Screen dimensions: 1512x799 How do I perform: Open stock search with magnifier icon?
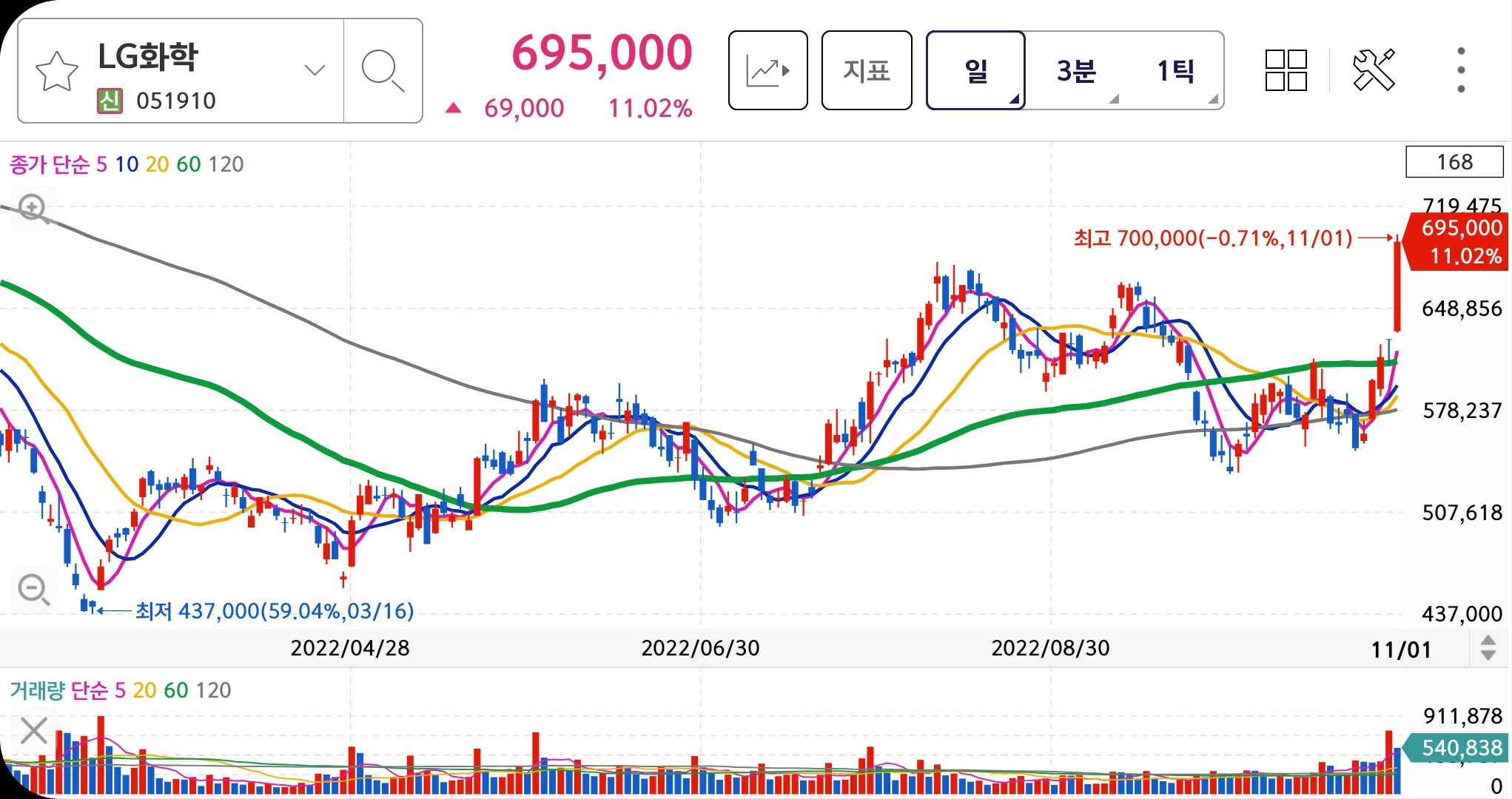(x=383, y=71)
